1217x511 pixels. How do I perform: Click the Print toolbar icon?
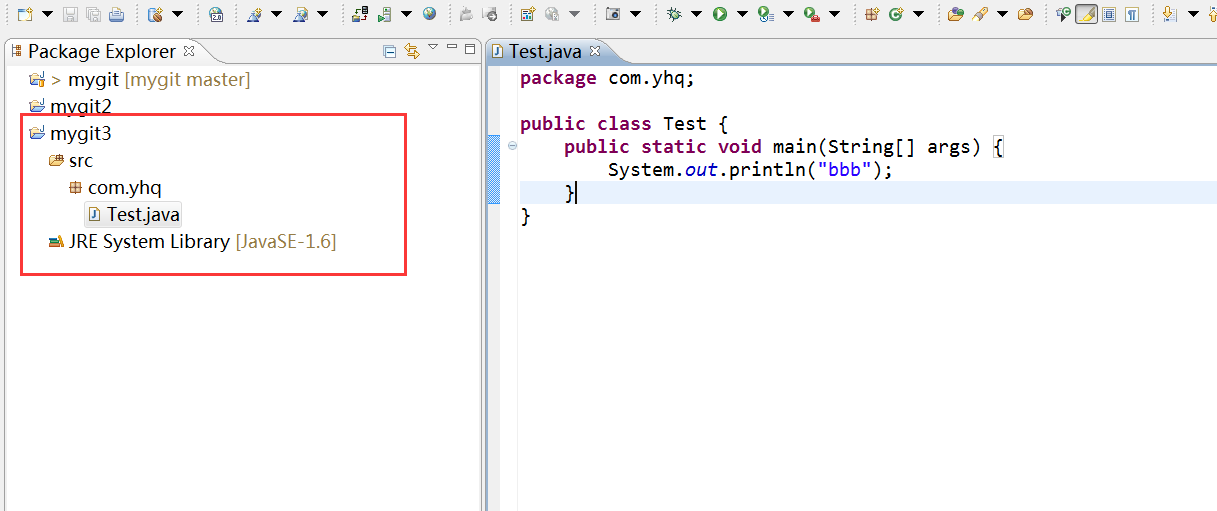click(116, 14)
